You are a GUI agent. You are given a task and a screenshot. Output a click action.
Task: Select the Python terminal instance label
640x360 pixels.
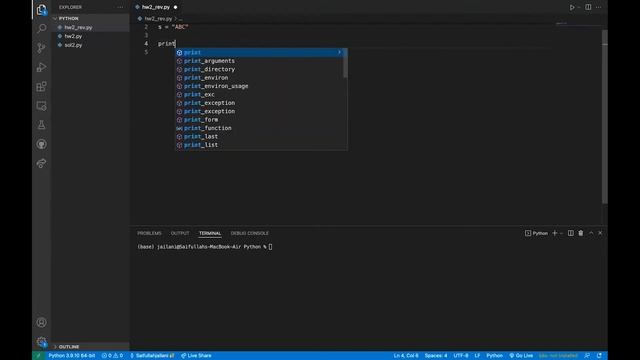pos(536,233)
